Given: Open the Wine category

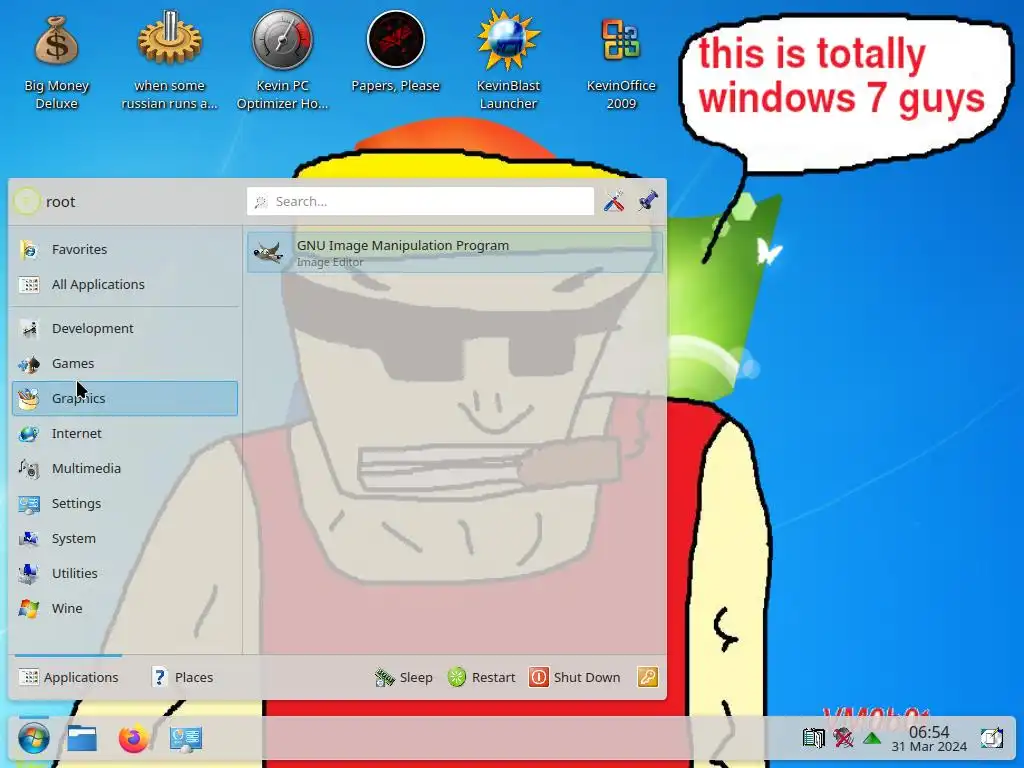Looking at the screenshot, I should 125,609.
